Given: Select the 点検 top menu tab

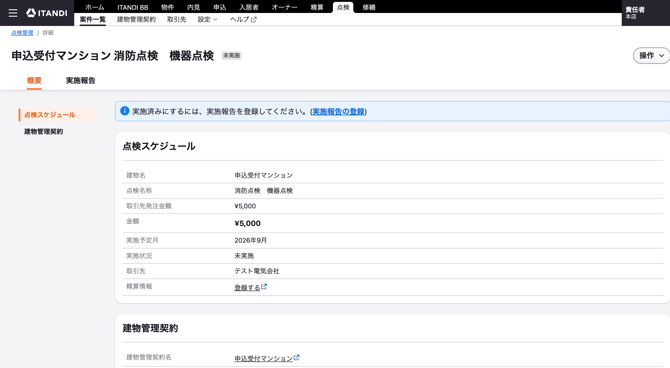Looking at the screenshot, I should coord(343,7).
